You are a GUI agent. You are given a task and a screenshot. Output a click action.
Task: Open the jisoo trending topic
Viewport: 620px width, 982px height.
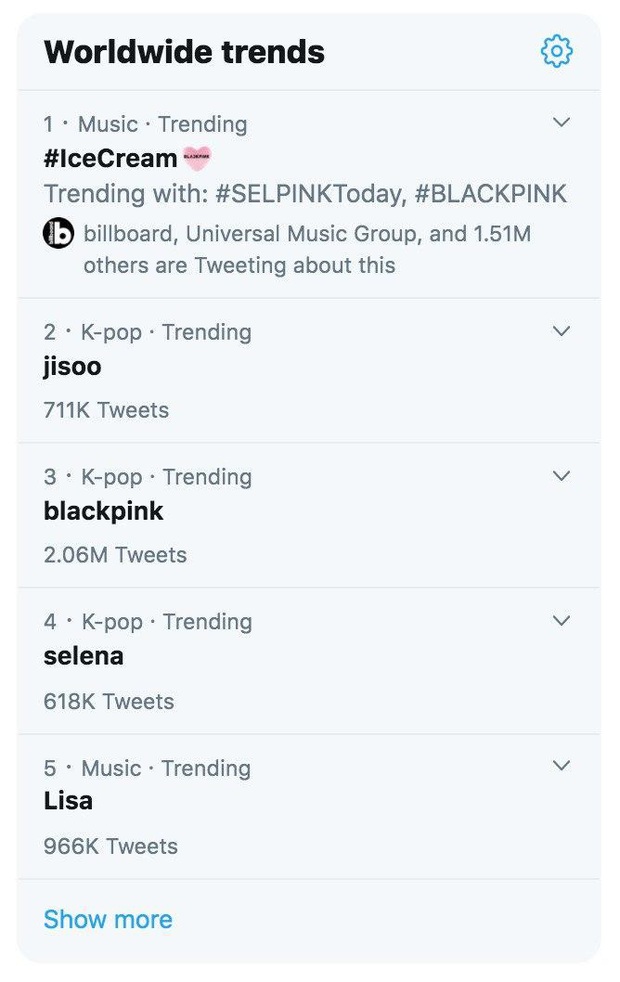click(x=70, y=366)
